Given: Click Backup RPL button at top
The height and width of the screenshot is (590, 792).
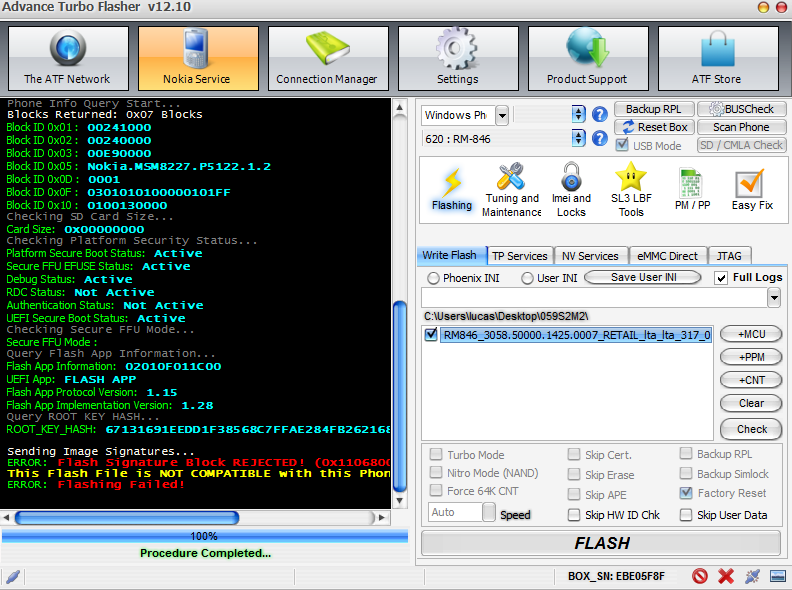Looking at the screenshot, I should [655, 109].
